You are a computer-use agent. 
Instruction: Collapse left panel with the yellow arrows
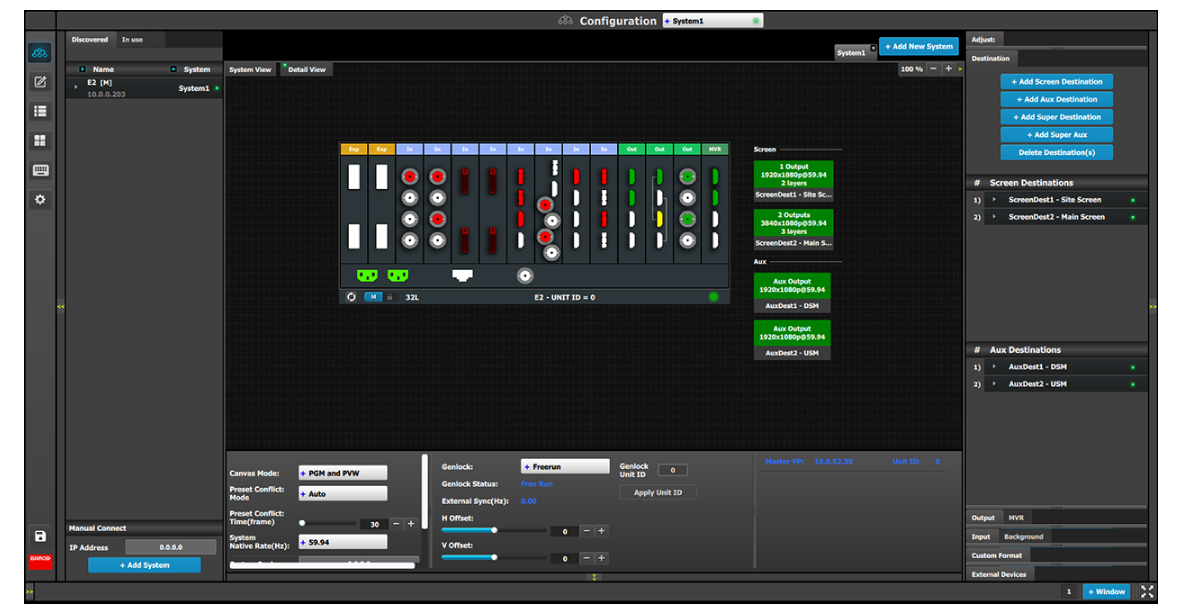(x=61, y=307)
